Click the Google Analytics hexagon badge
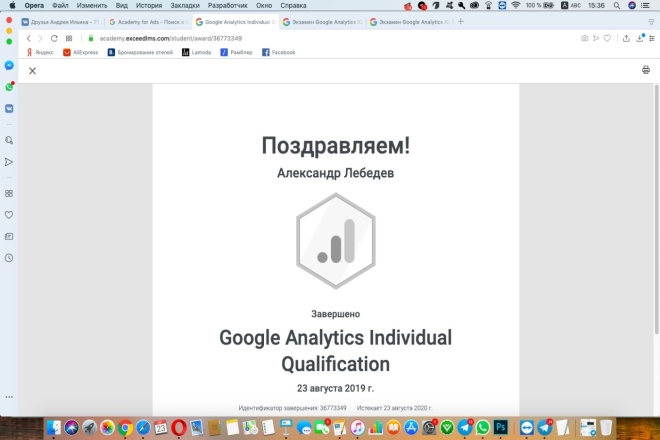This screenshot has height=440, width=660. [x=335, y=241]
